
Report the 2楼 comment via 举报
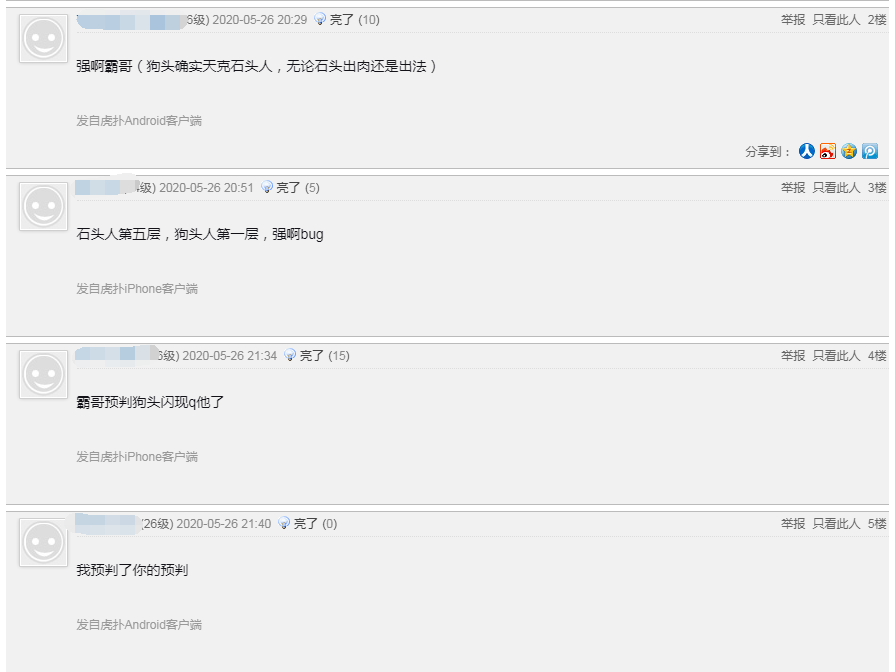coord(793,20)
